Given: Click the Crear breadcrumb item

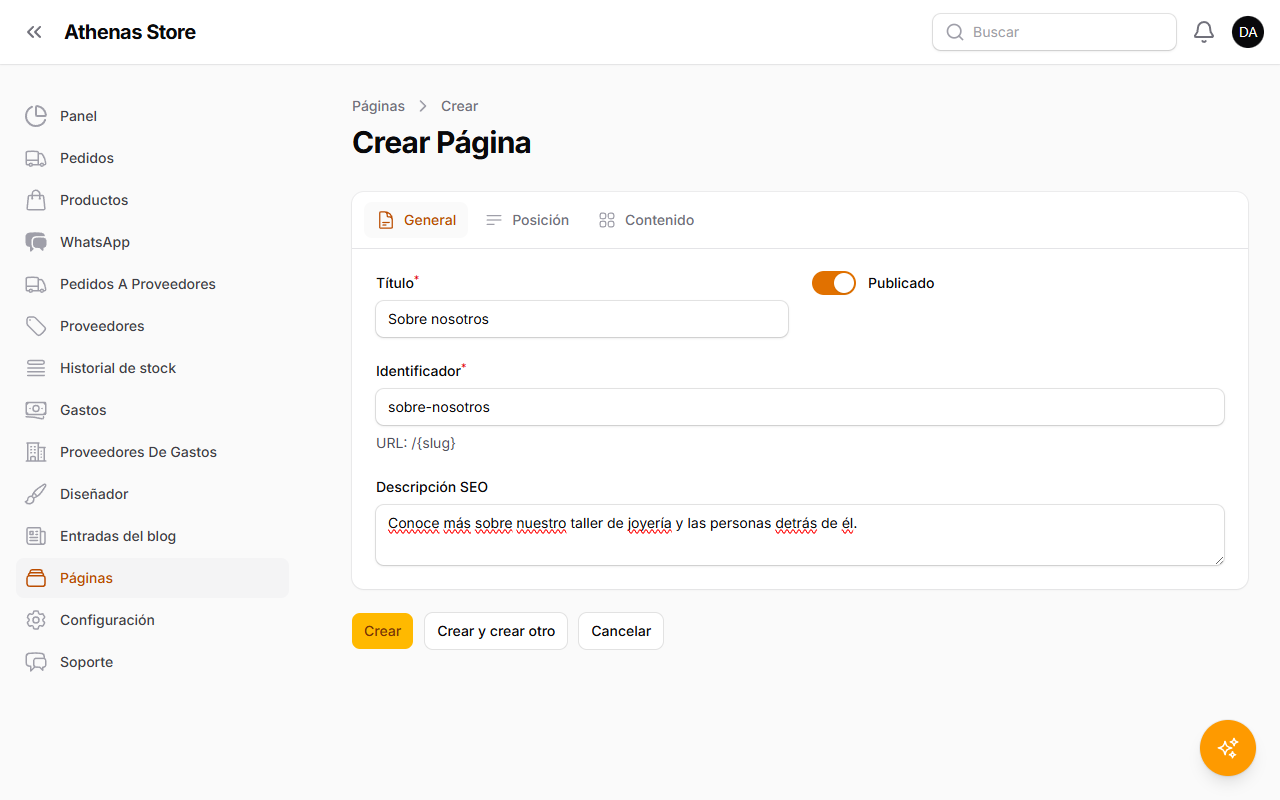Looking at the screenshot, I should click(460, 106).
